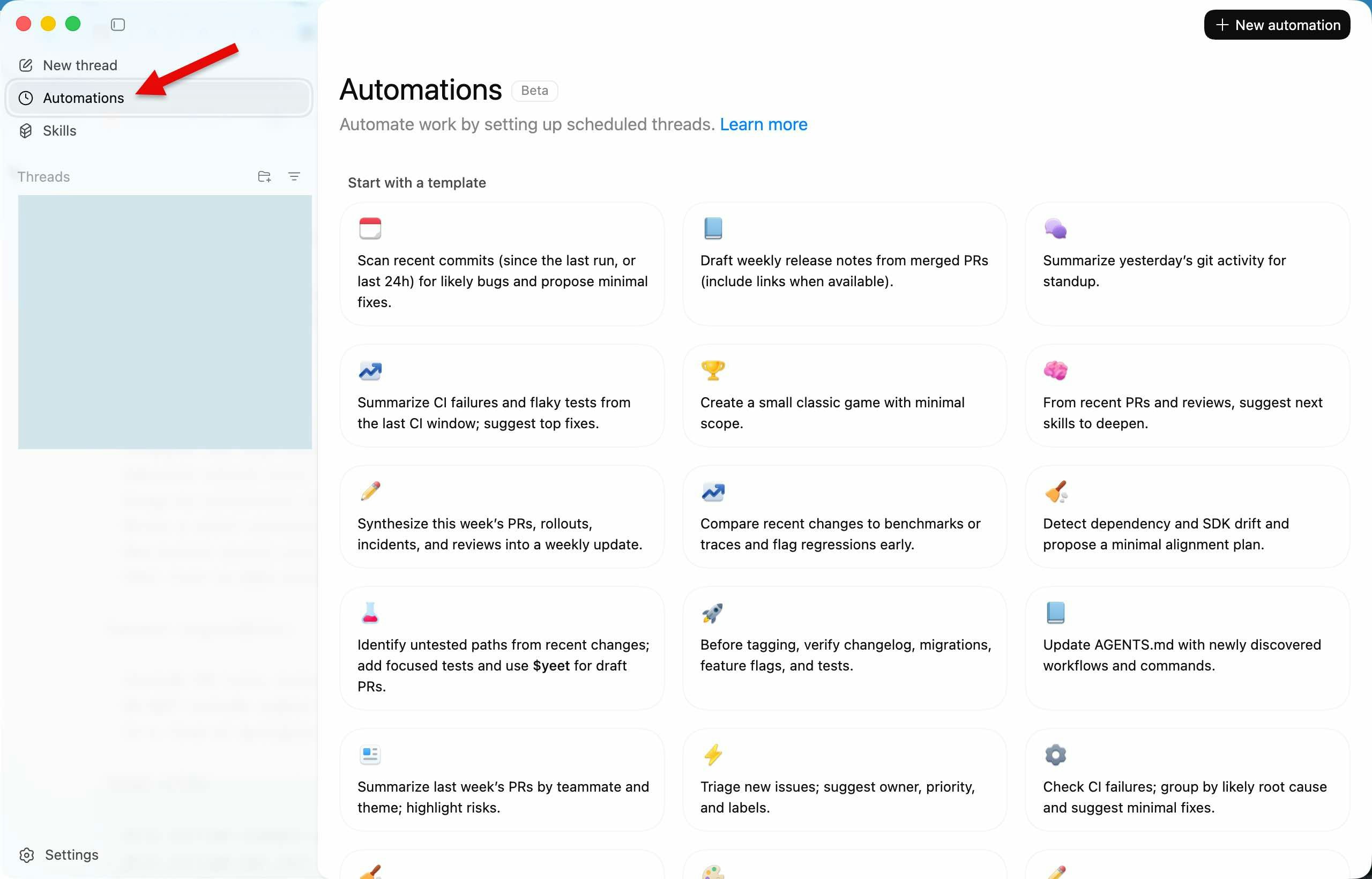Click the rocket icon on tagging template
1372x879 pixels.
point(712,613)
